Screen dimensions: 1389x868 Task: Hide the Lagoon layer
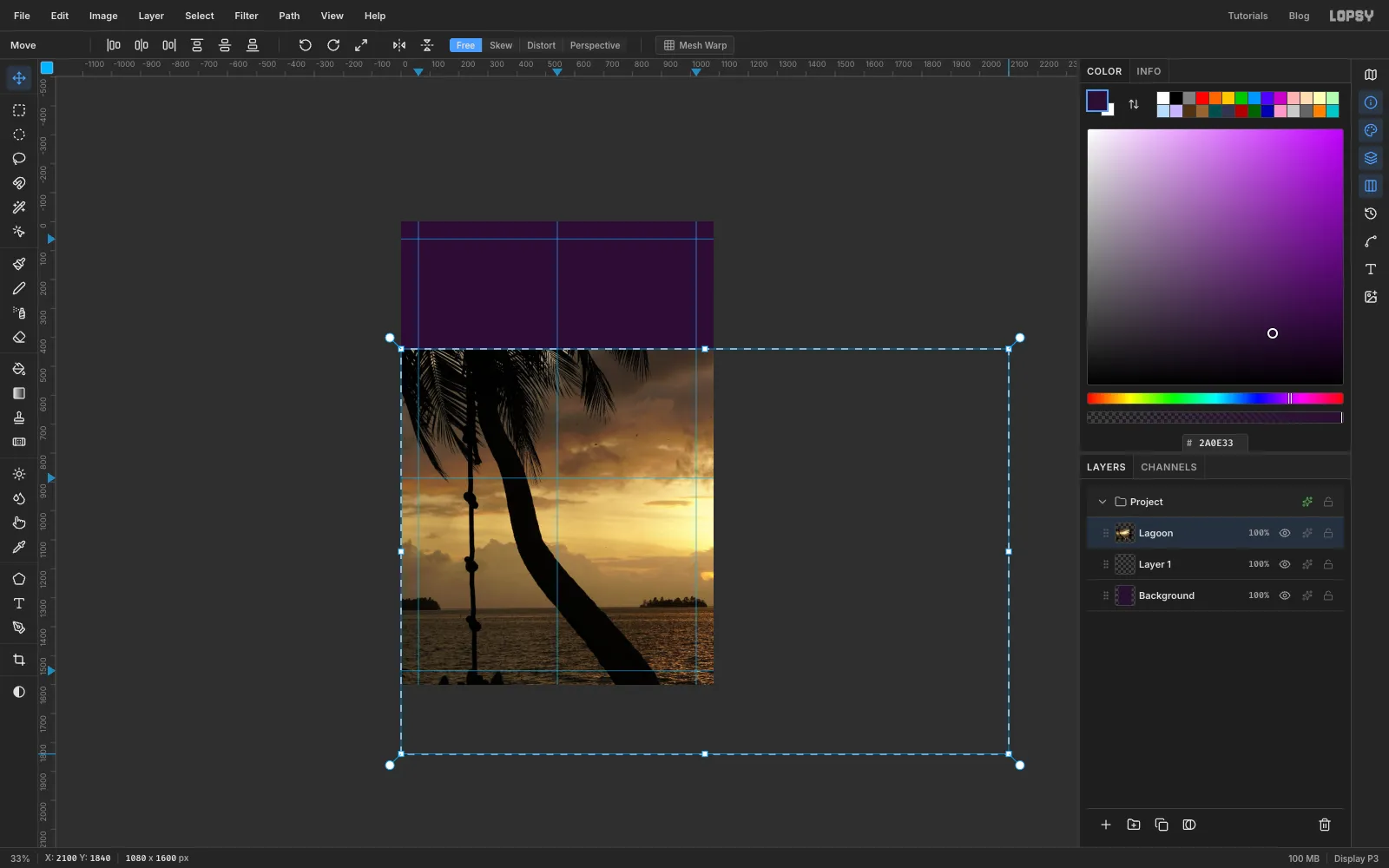pos(1285,533)
